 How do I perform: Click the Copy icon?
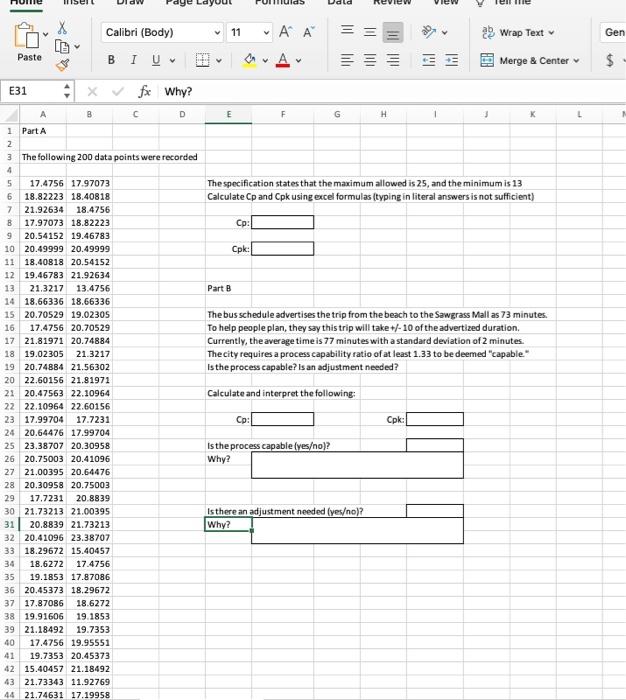62,46
